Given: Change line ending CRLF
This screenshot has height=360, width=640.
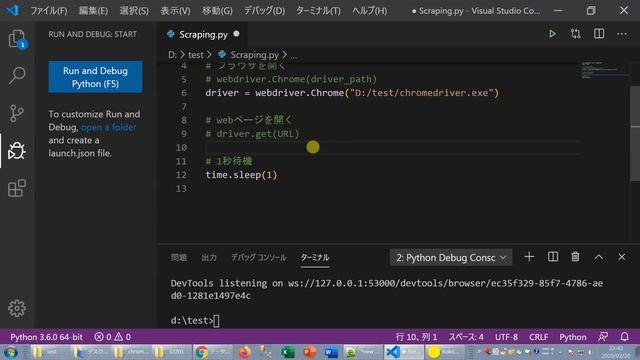Looking at the screenshot, I should (x=538, y=337).
